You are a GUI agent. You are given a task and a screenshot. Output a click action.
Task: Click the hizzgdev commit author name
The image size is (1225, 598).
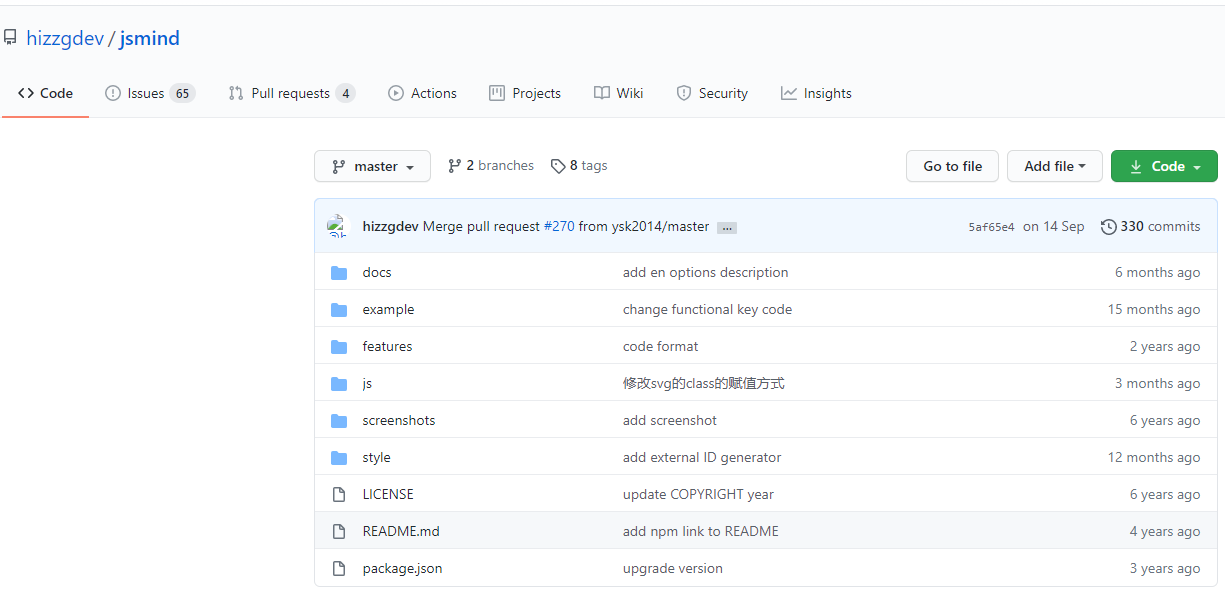click(x=390, y=226)
